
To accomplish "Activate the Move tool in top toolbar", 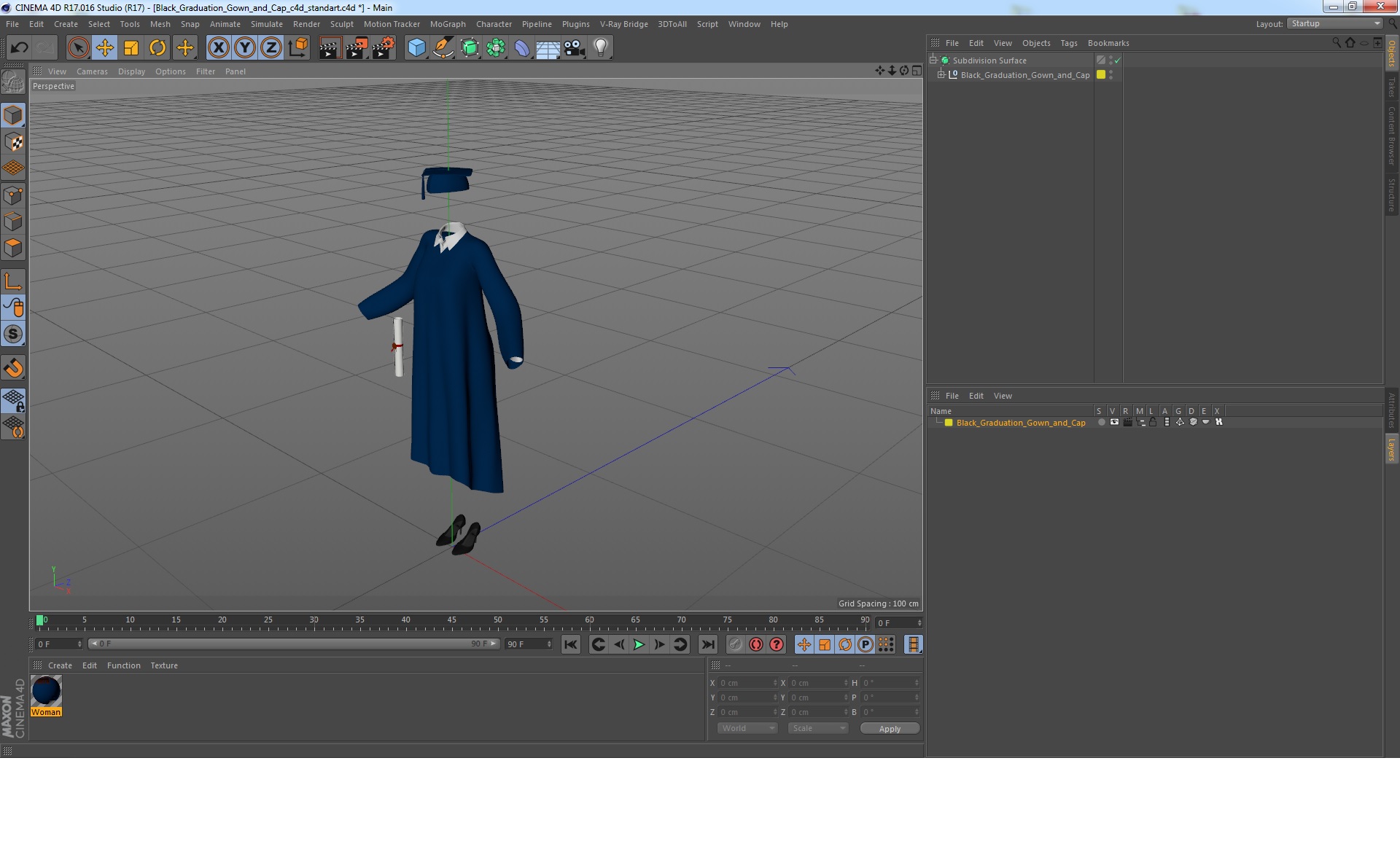I will tap(104, 48).
